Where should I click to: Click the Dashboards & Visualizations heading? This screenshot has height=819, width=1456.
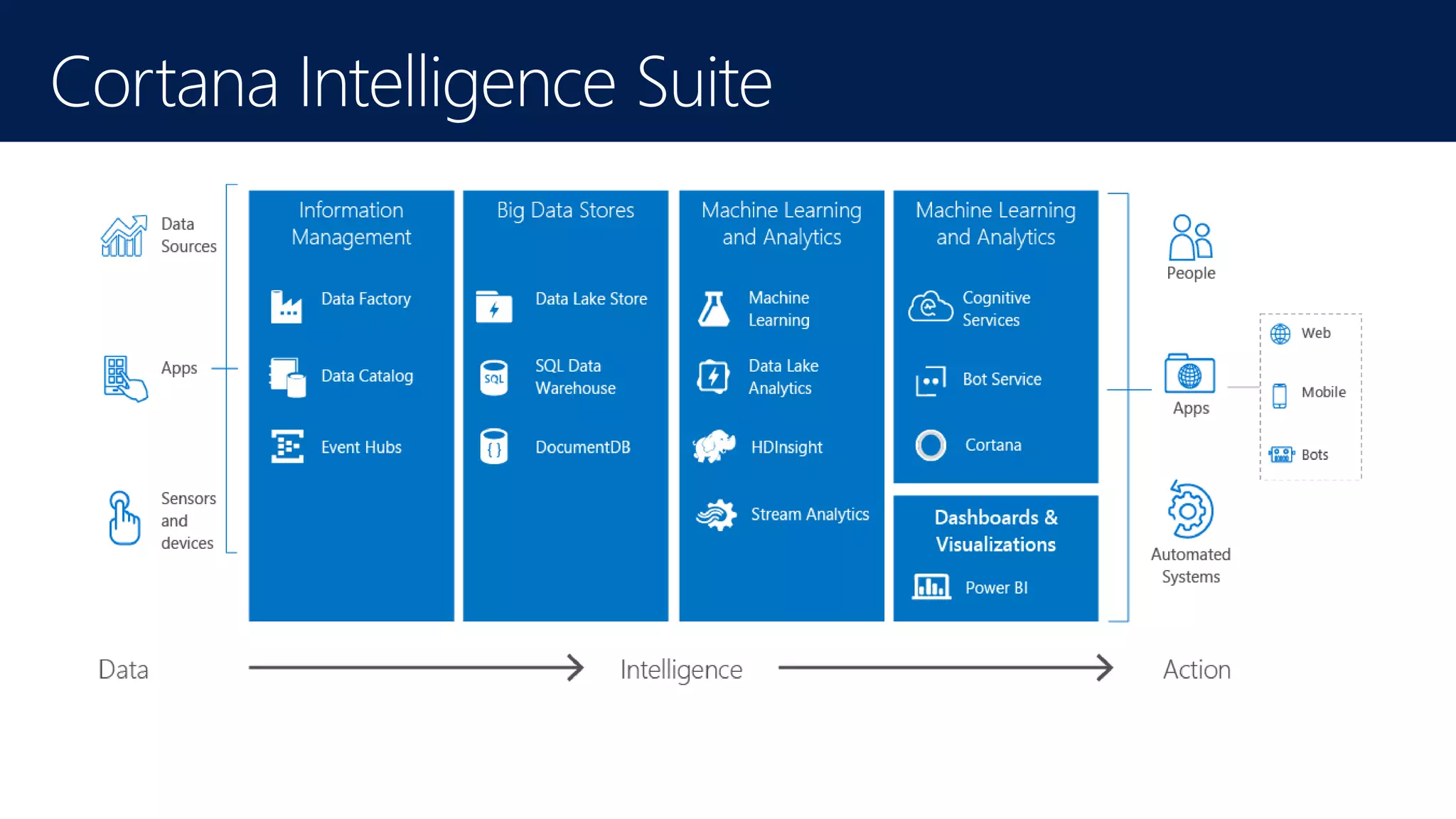[x=995, y=530]
